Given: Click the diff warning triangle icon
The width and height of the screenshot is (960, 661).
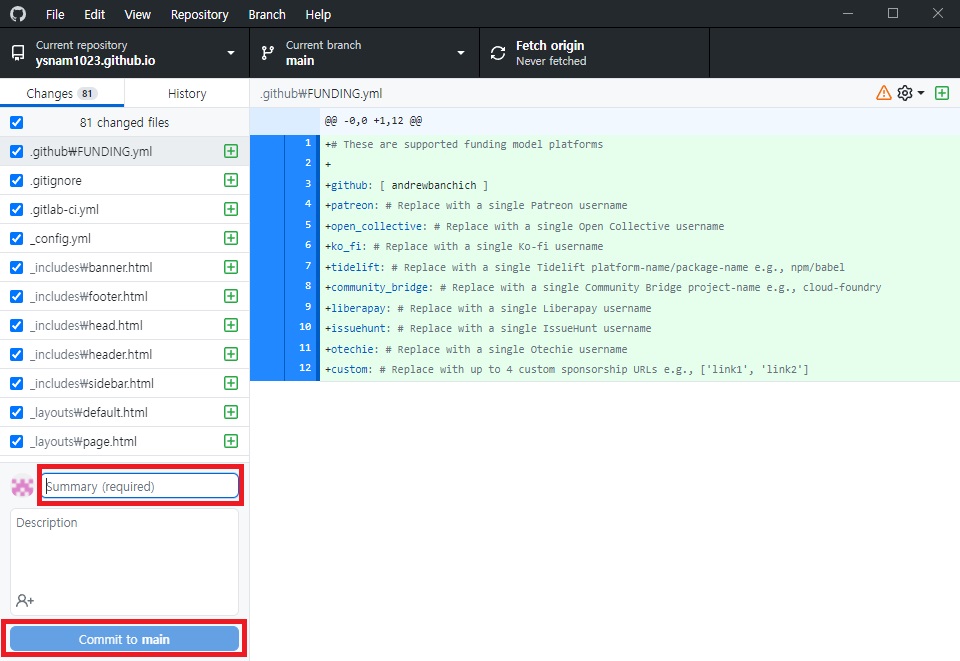Looking at the screenshot, I should click(883, 93).
